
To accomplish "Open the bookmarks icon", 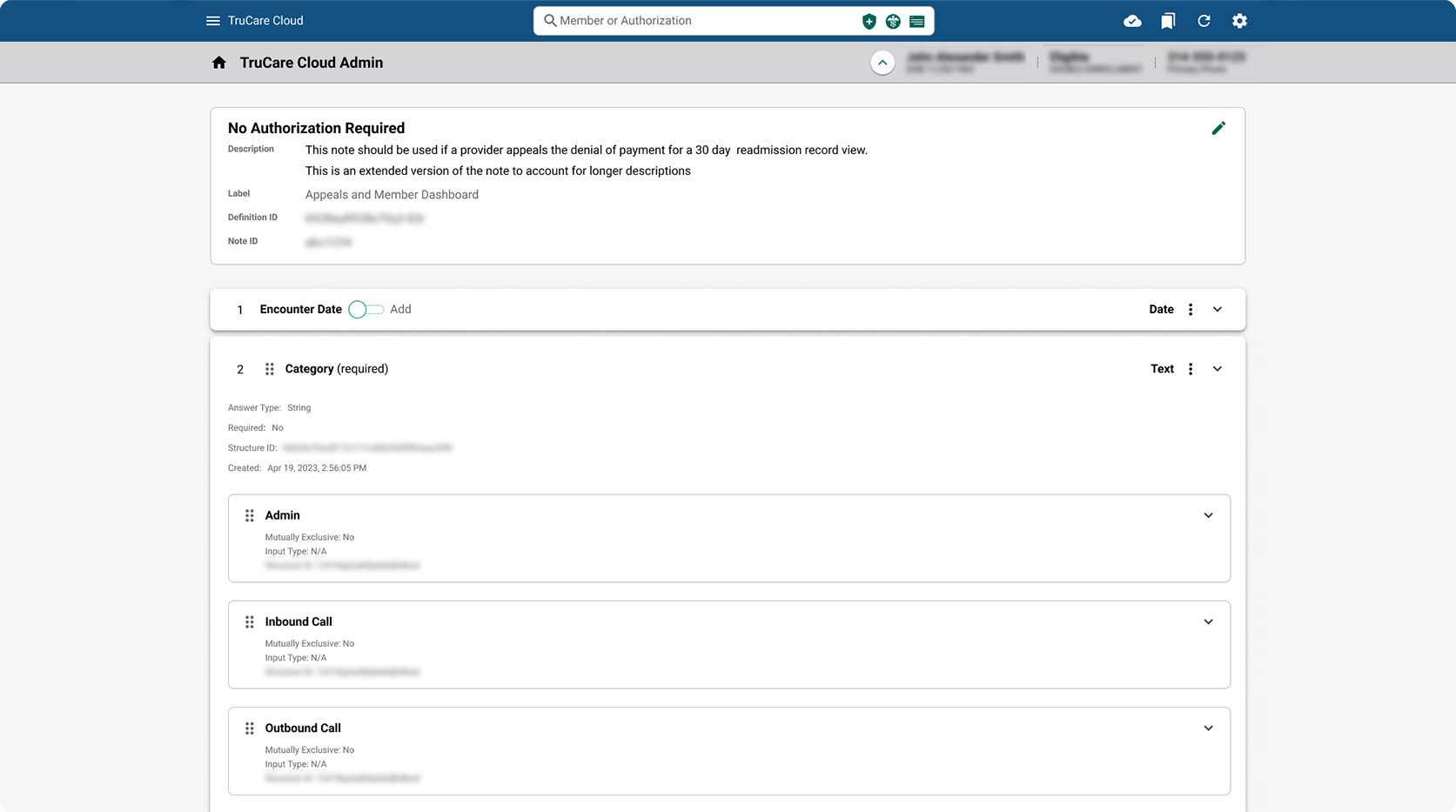I will (x=1168, y=21).
